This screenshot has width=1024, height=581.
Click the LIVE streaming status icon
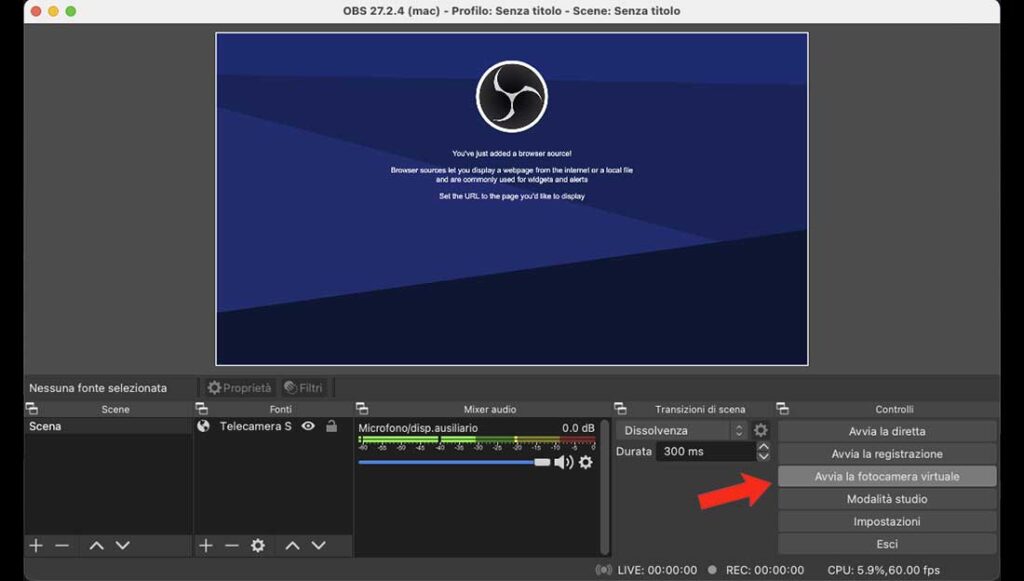[x=604, y=570]
